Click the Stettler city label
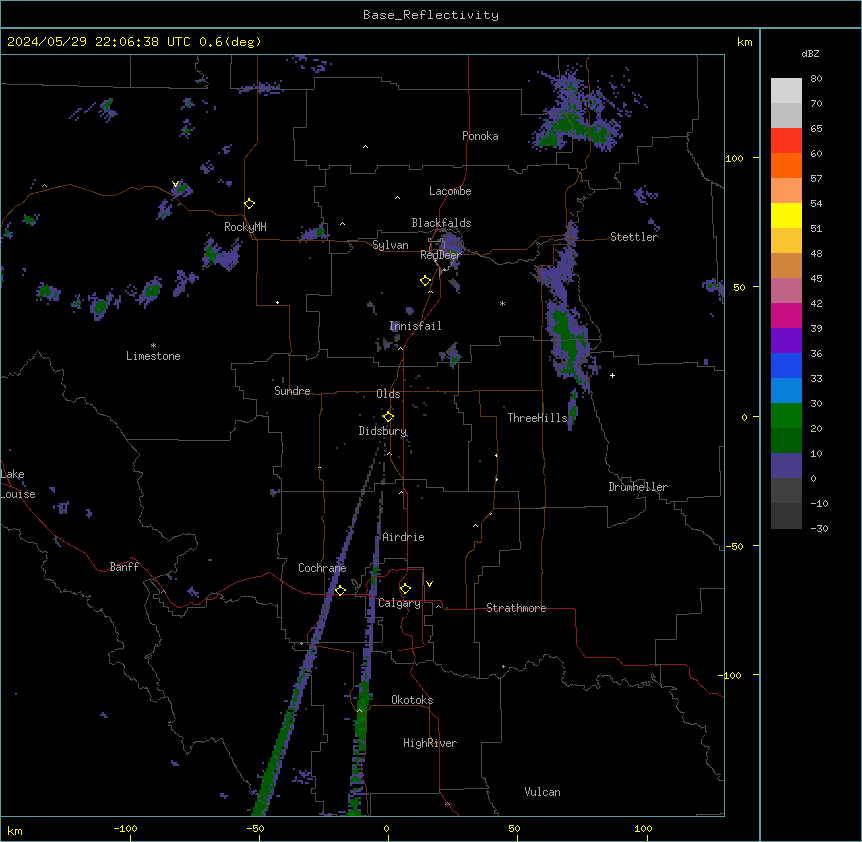 [x=634, y=237]
